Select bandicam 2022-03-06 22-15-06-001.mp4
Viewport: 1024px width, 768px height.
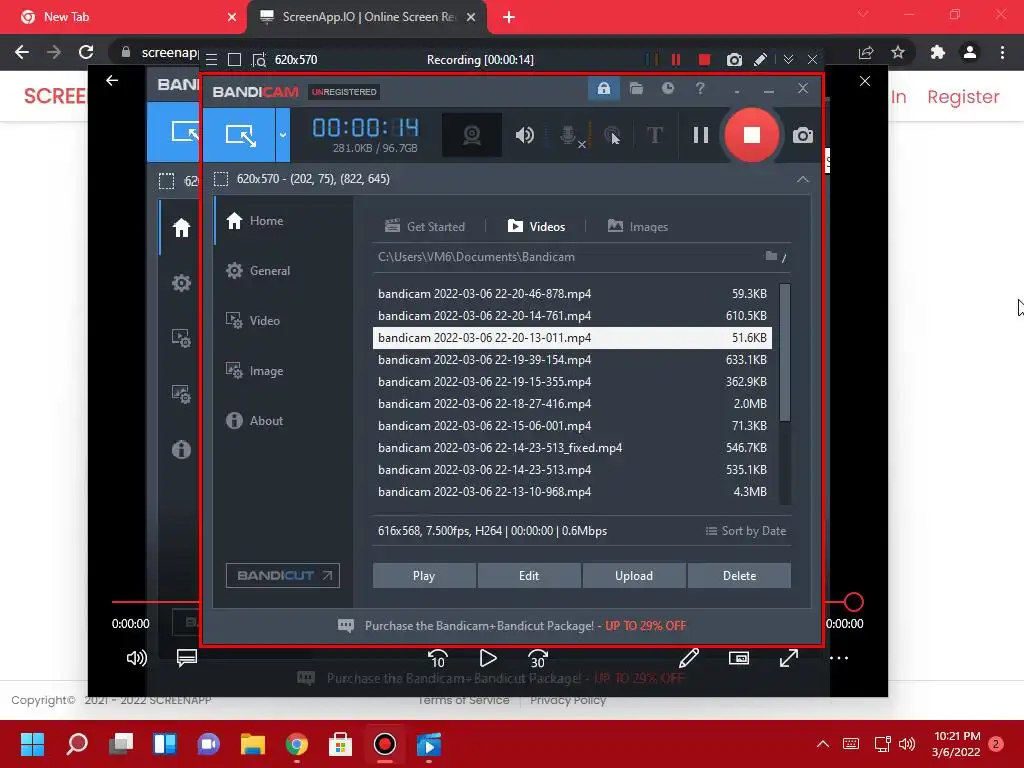tap(572, 426)
